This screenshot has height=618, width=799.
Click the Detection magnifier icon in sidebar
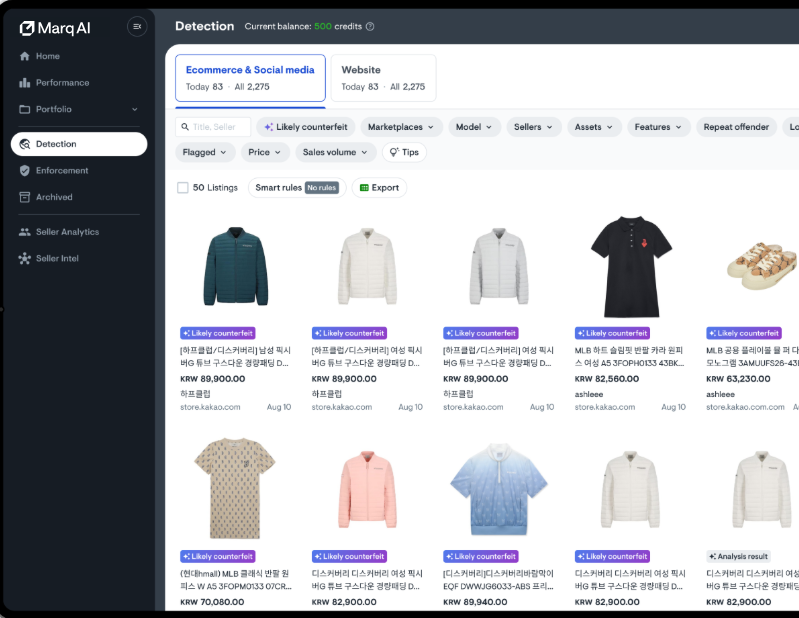pos(24,144)
